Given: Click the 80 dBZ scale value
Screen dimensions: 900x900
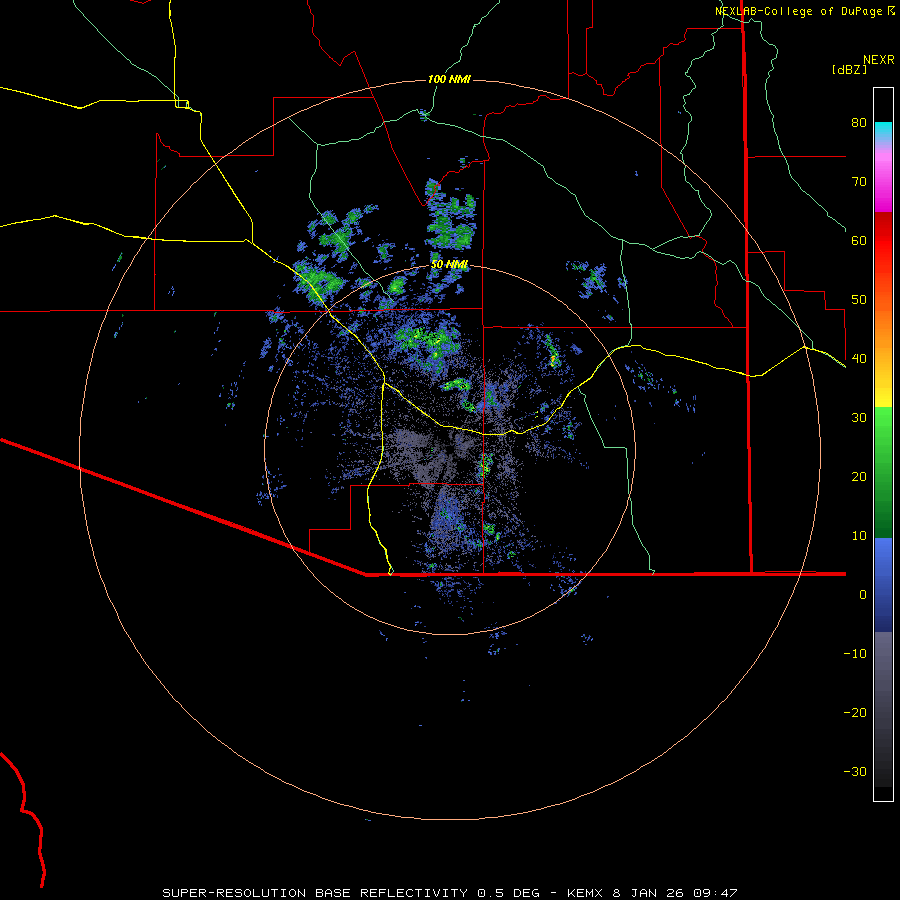Looking at the screenshot, I should [859, 123].
